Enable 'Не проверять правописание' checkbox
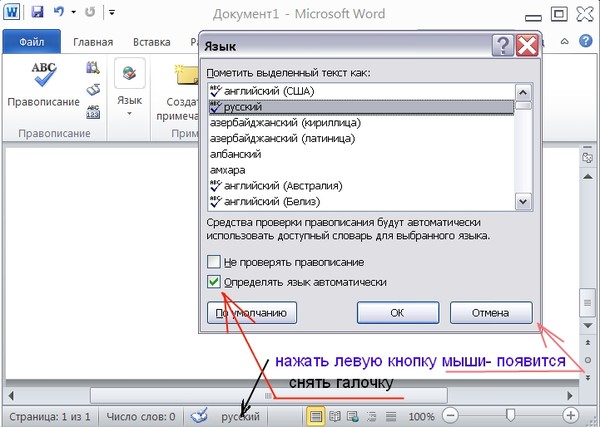600x427 pixels. click(x=214, y=262)
